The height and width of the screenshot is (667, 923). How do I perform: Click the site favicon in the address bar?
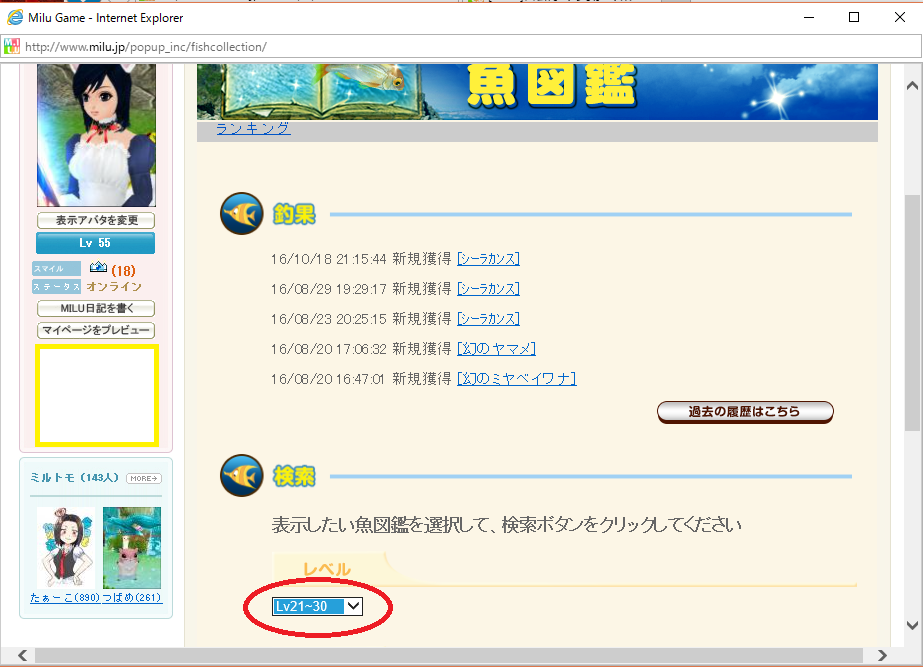pyautogui.click(x=12, y=46)
